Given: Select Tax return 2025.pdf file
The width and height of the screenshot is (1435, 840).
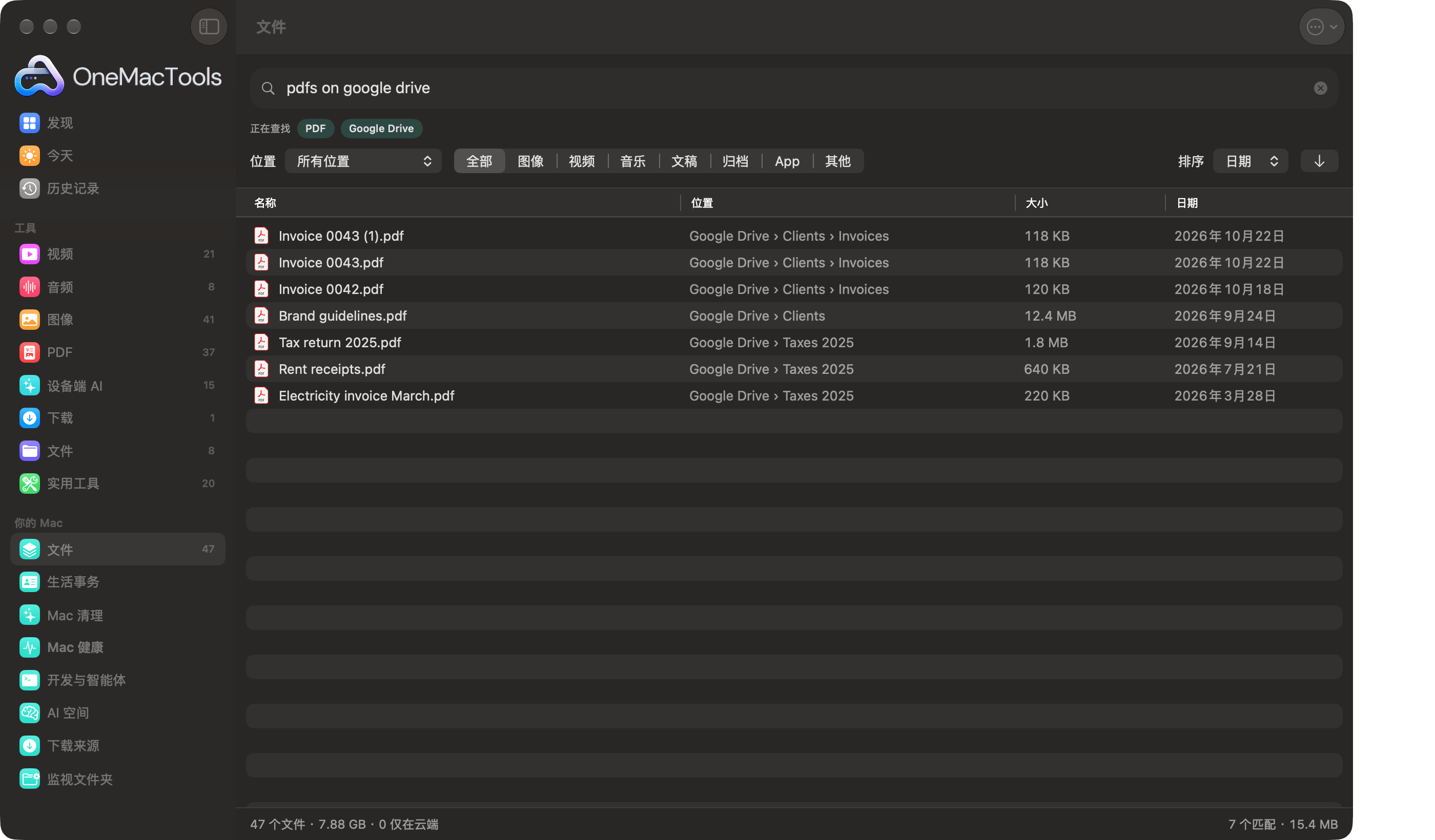Looking at the screenshot, I should pos(794,342).
